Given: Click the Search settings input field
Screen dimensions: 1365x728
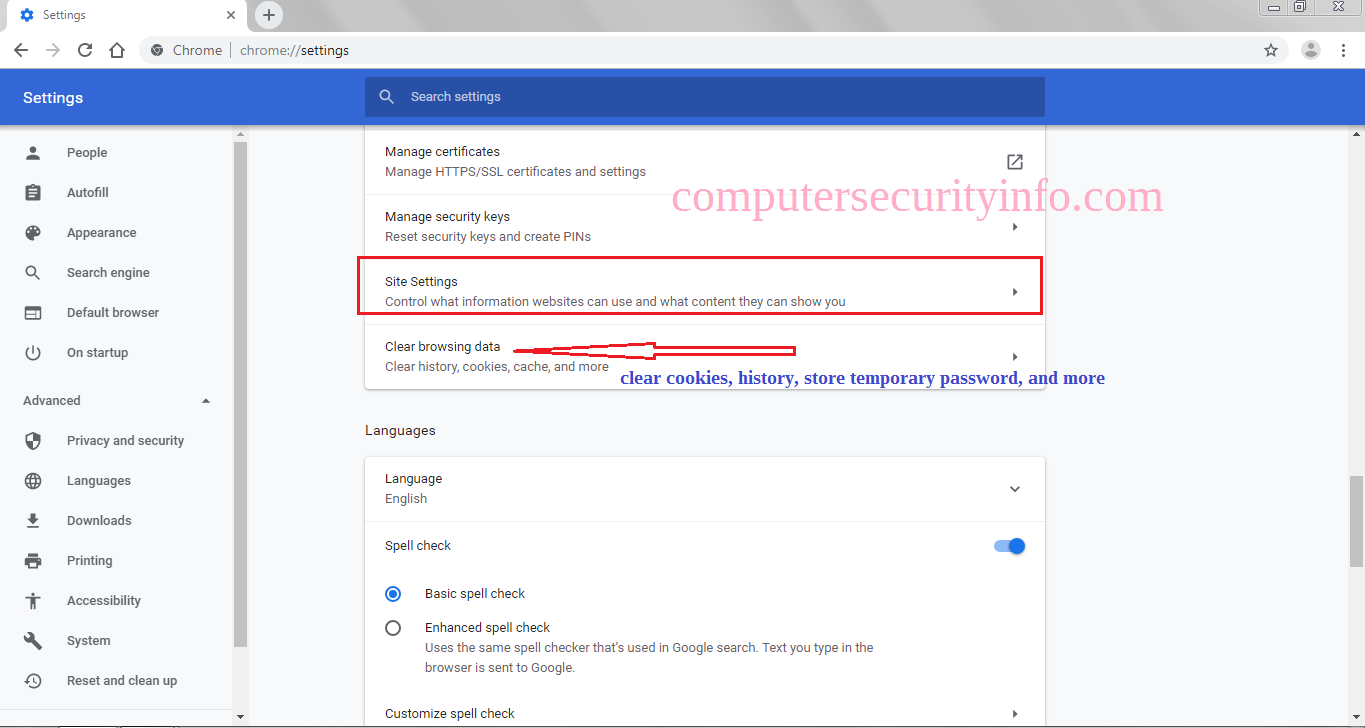Looking at the screenshot, I should click(705, 97).
